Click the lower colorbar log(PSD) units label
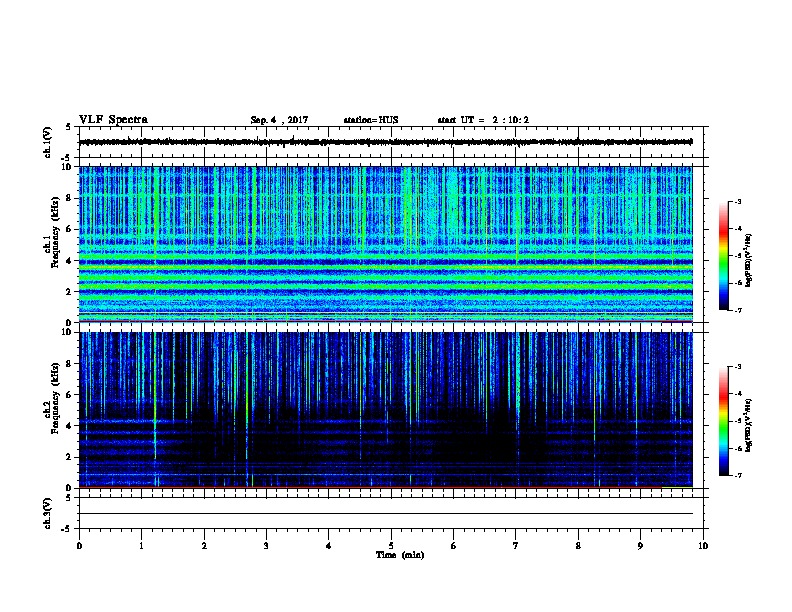Viewport: 792px width, 612px height. (749, 425)
